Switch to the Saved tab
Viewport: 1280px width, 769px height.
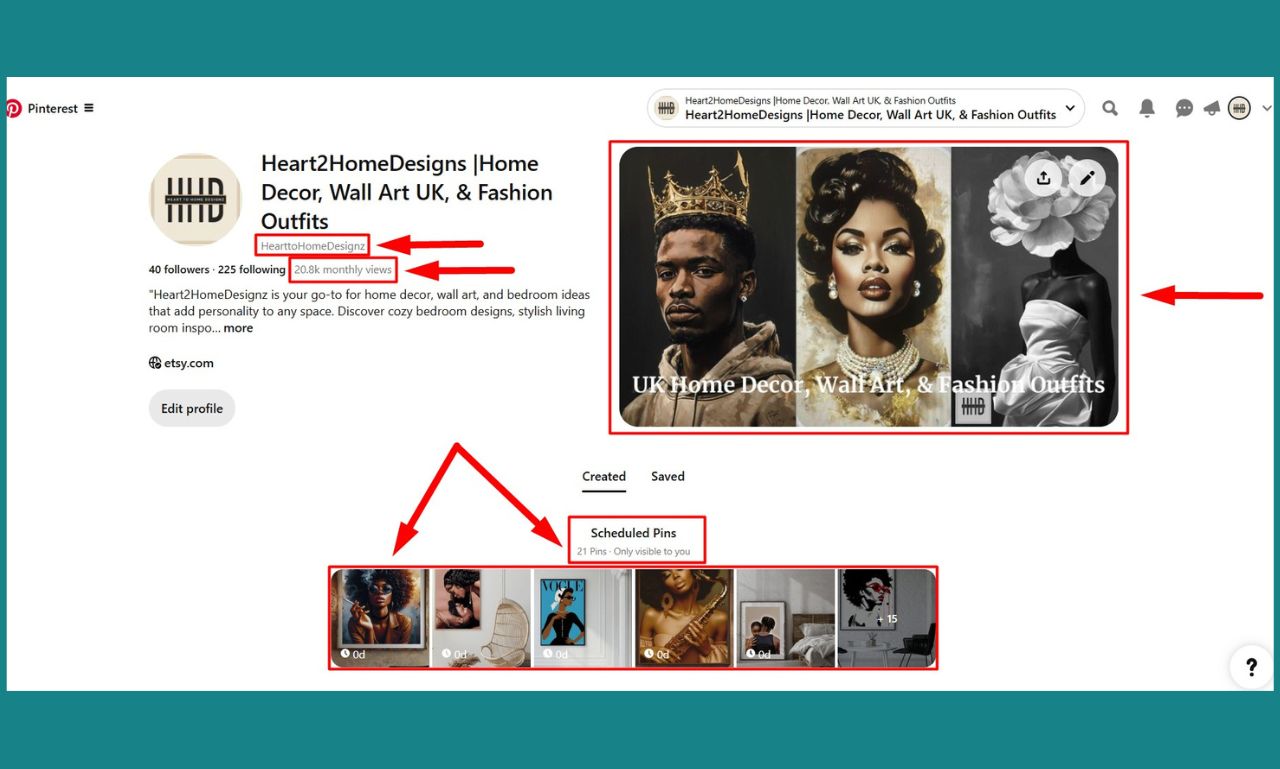click(667, 476)
